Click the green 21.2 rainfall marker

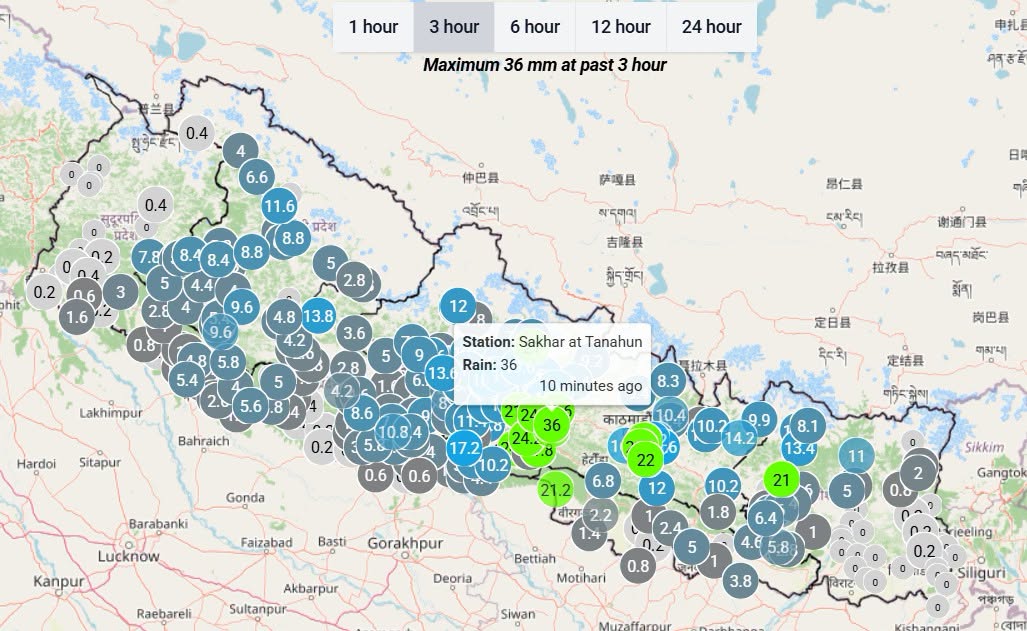coord(555,489)
